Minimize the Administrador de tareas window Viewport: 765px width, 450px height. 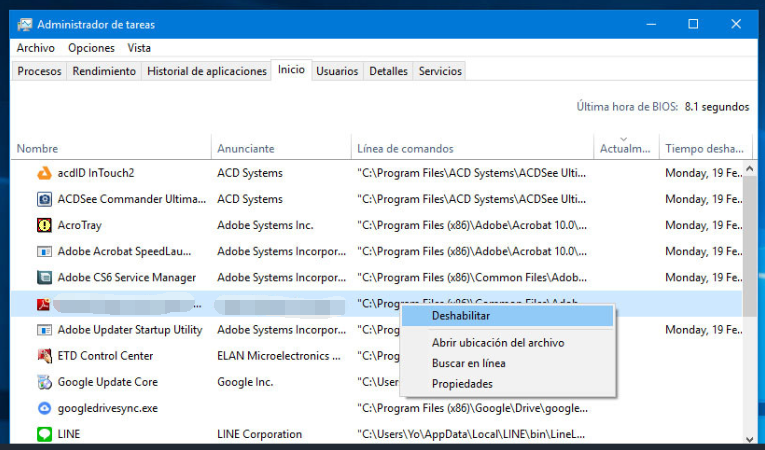point(651,24)
